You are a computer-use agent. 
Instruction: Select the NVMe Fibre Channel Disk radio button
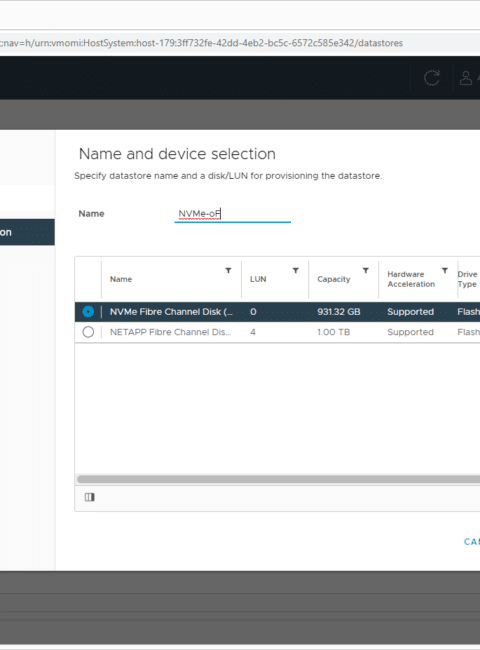coord(88,312)
